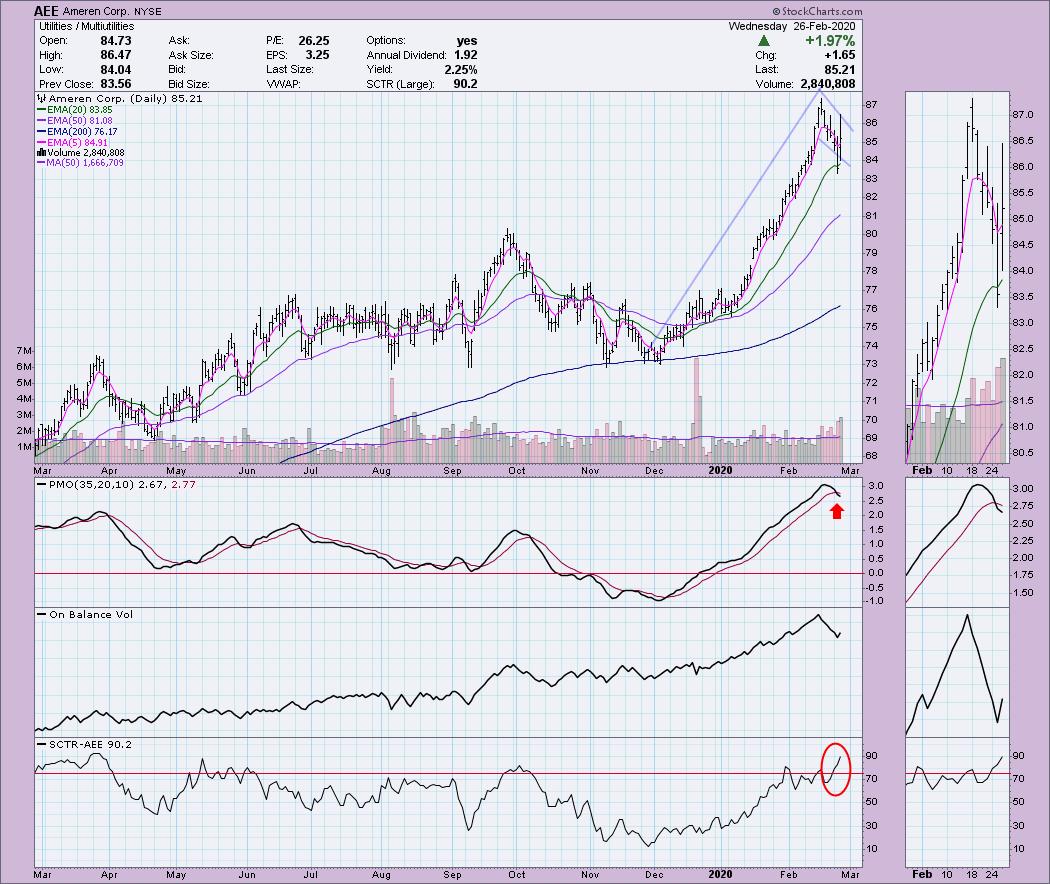1050x884 pixels.
Task: Click the High value 86.47
Action: click(x=115, y=55)
